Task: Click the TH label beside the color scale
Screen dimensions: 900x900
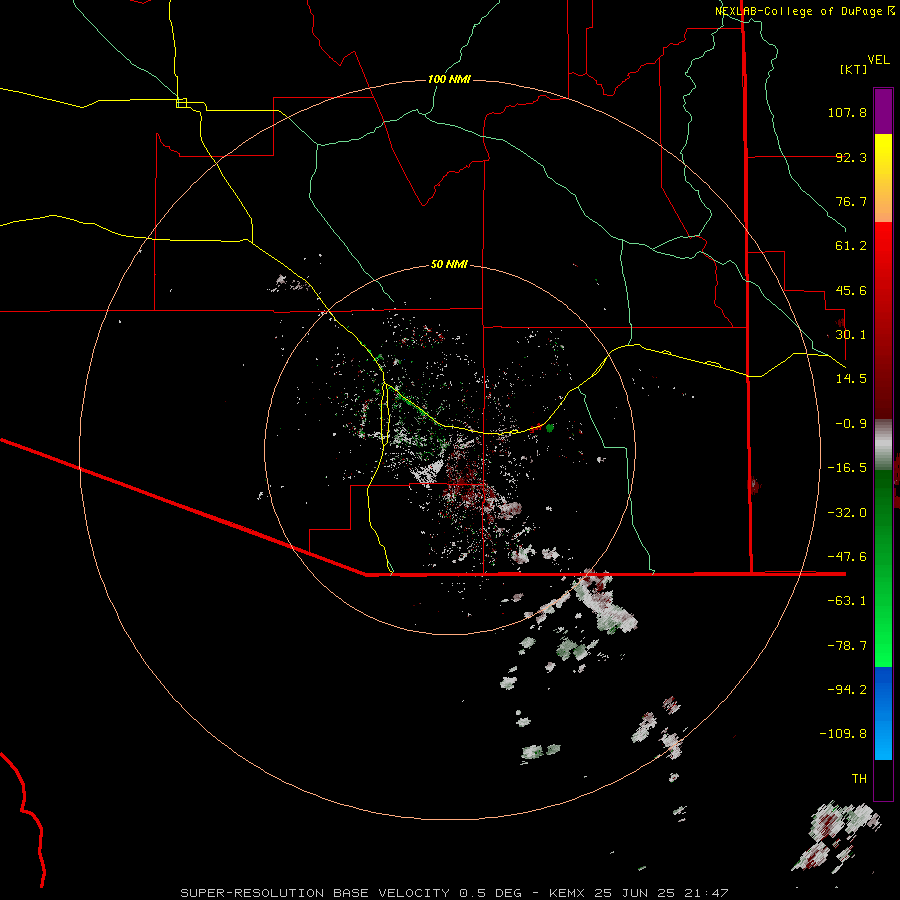Action: pyautogui.click(x=859, y=779)
